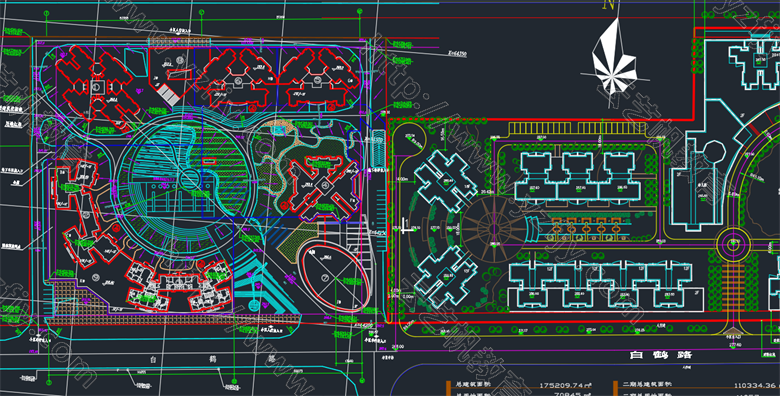This screenshot has width=780, height=396.
Task: Select the red cross-shaped tower in garden
Action: click(324, 188)
